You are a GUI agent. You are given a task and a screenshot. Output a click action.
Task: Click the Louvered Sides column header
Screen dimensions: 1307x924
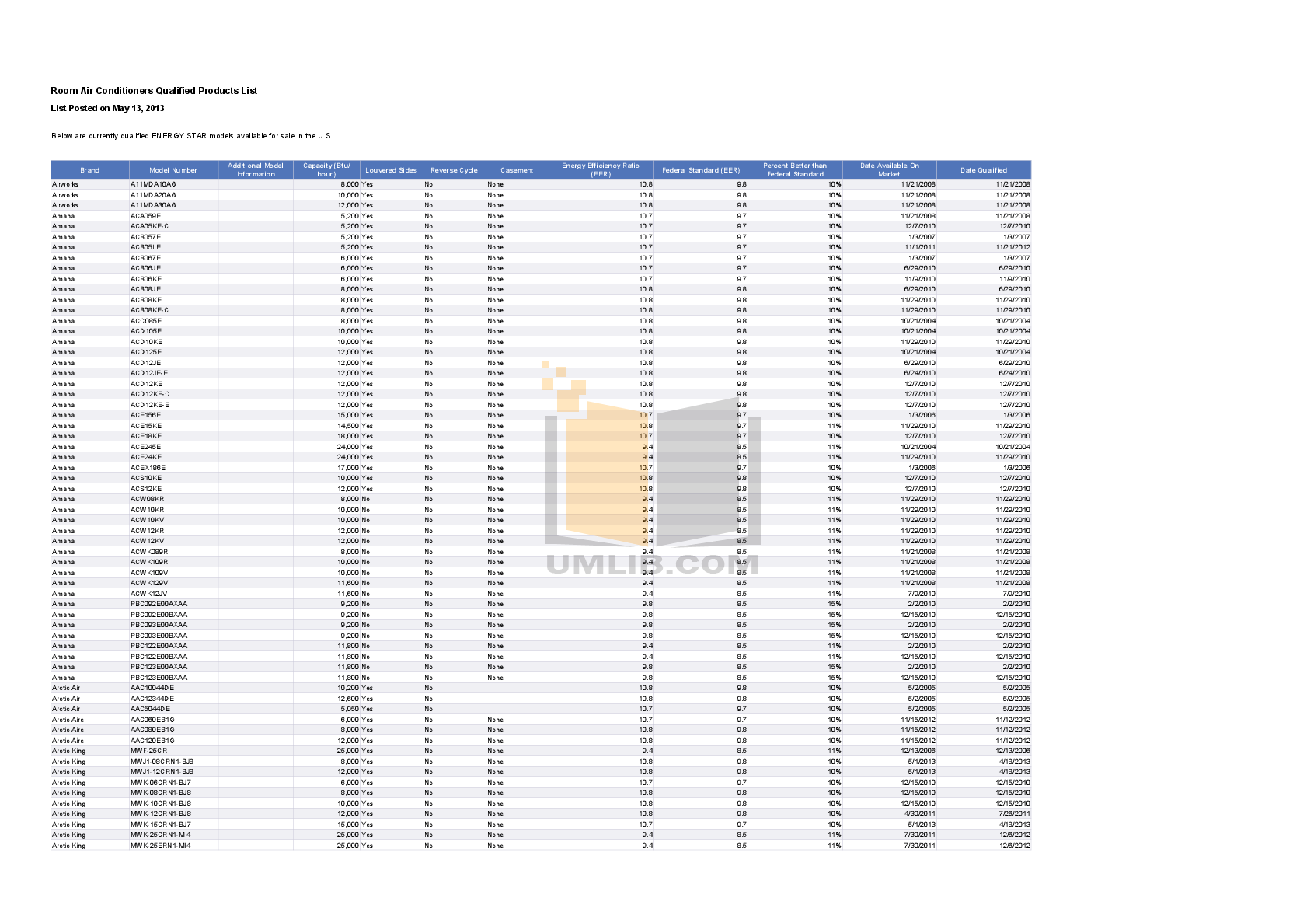(x=391, y=170)
